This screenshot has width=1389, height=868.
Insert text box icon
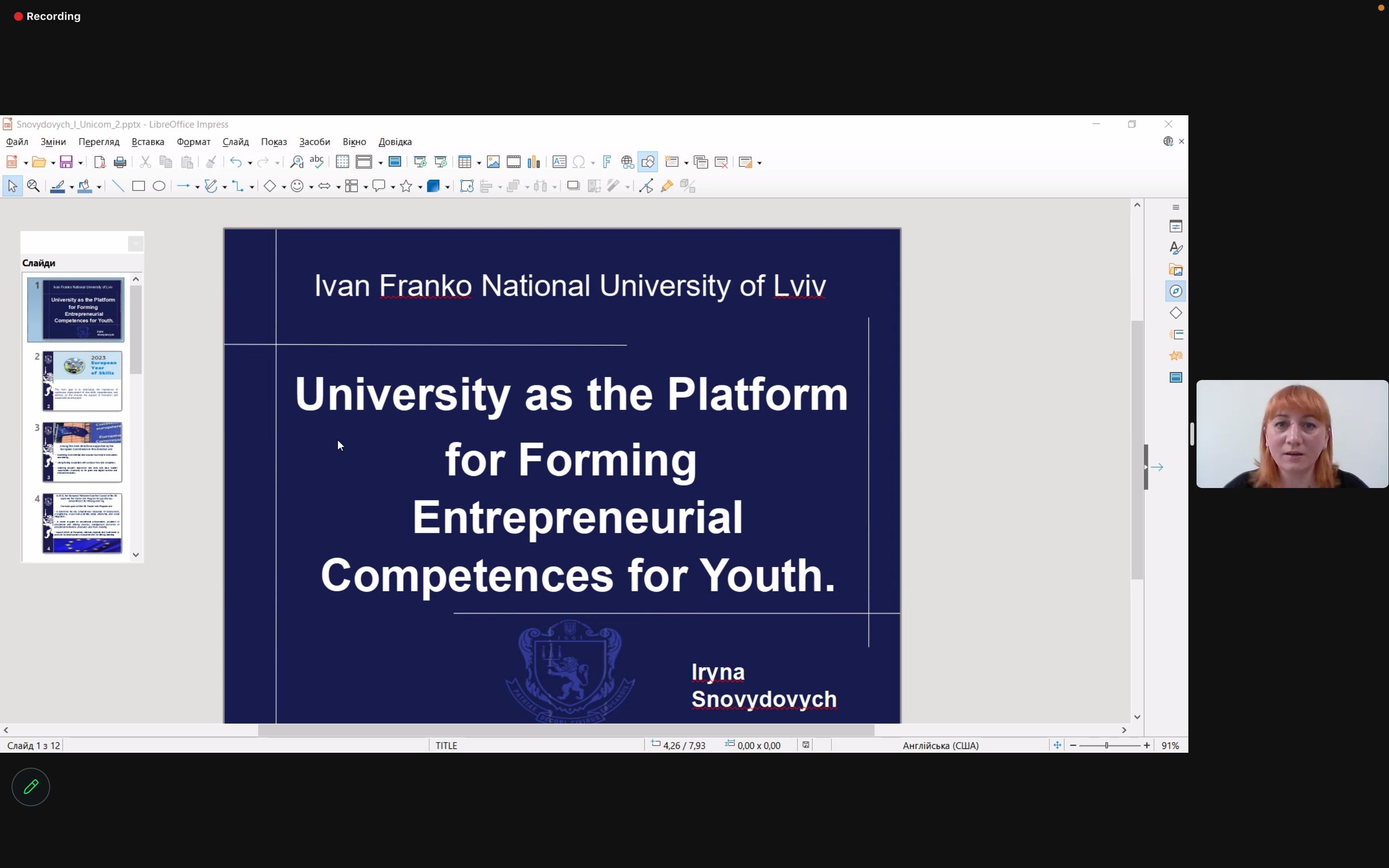click(559, 163)
